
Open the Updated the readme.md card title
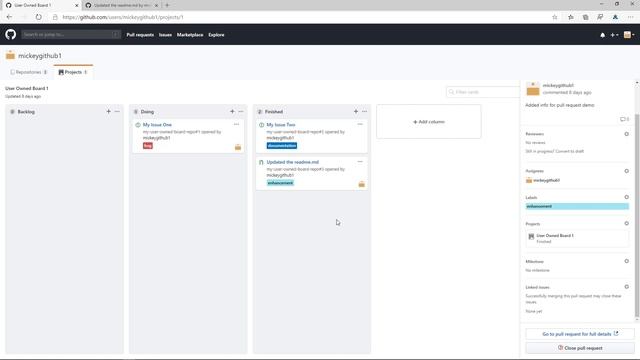pyautogui.click(x=293, y=162)
